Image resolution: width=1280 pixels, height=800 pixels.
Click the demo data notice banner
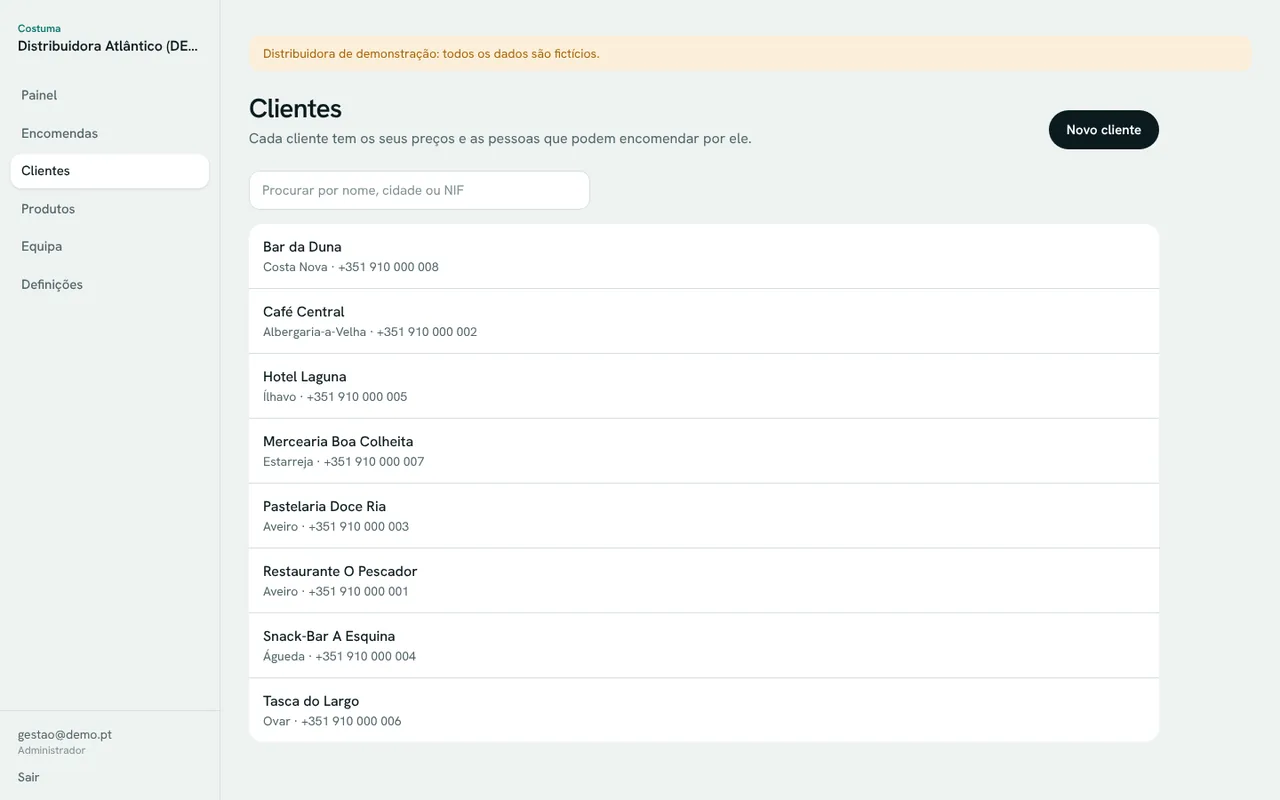tap(750, 54)
